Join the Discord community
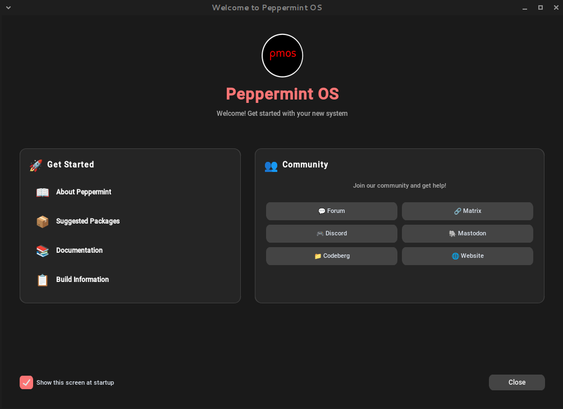This screenshot has height=409, width=563. point(331,233)
